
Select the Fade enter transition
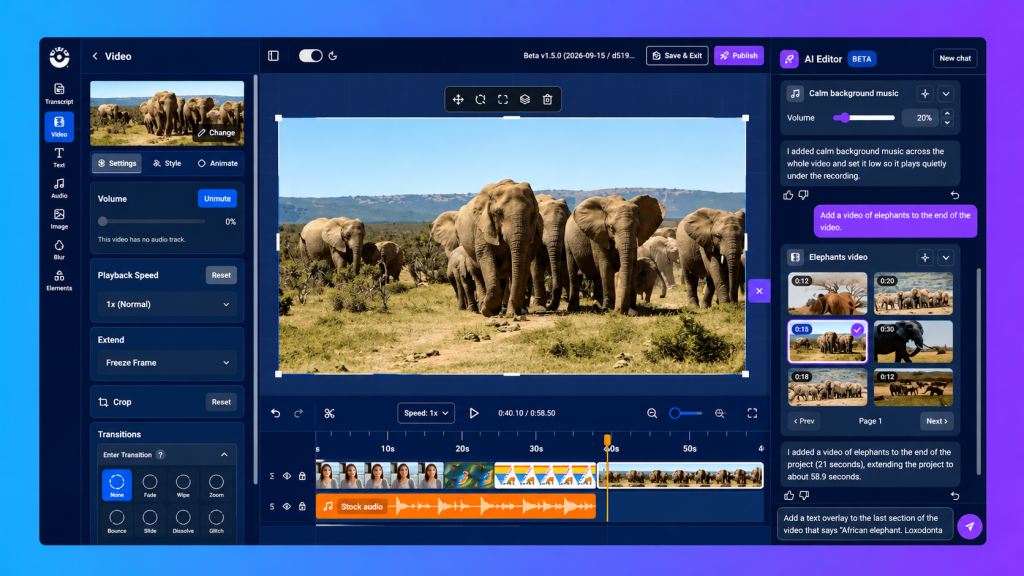[x=150, y=485]
